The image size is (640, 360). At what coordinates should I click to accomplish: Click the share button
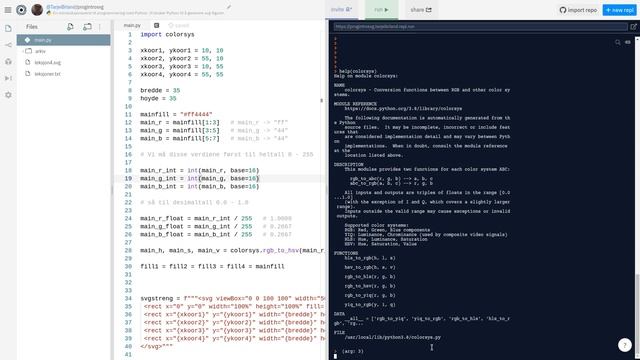pos(421,10)
